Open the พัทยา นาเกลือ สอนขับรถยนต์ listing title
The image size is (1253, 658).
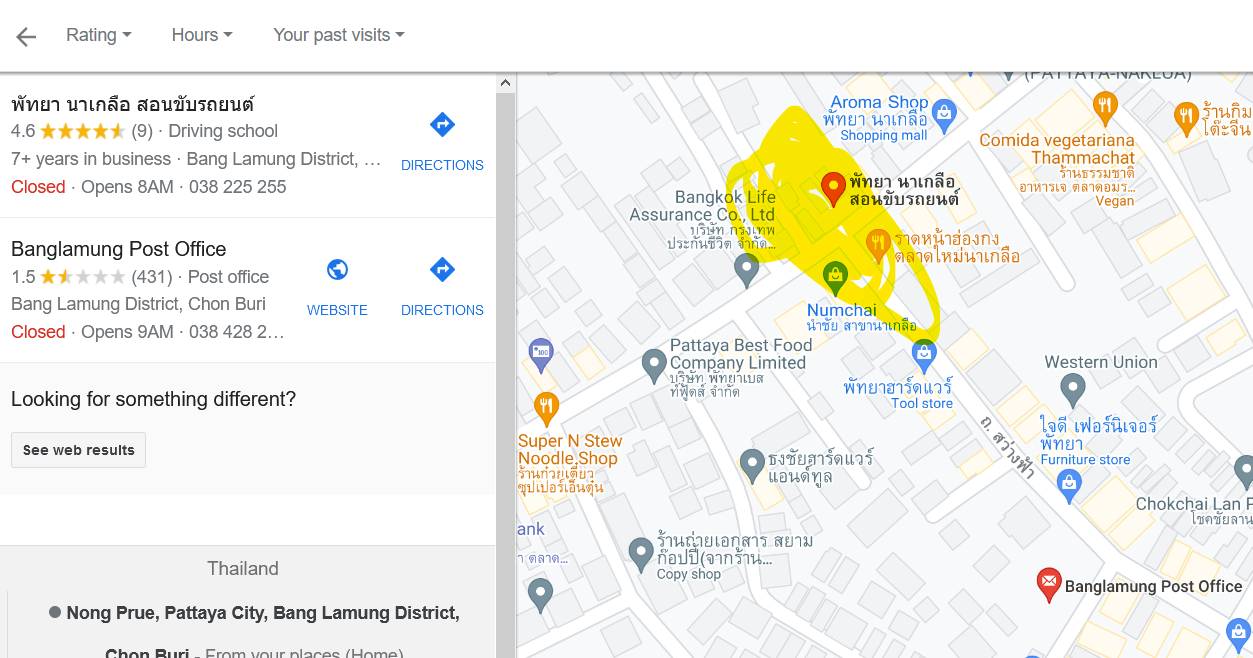[133, 104]
